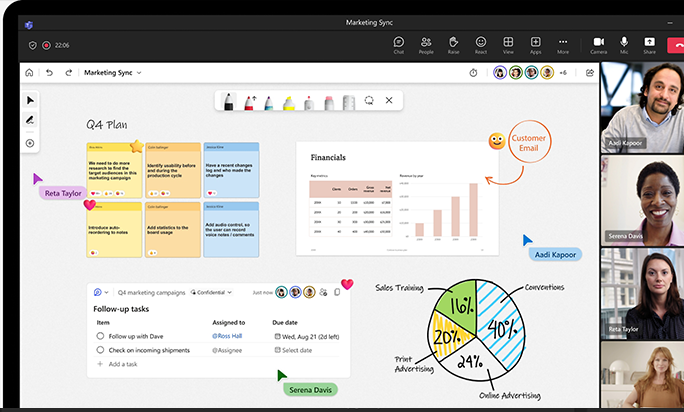
Task: Open the Apps menu
Action: coord(536,43)
